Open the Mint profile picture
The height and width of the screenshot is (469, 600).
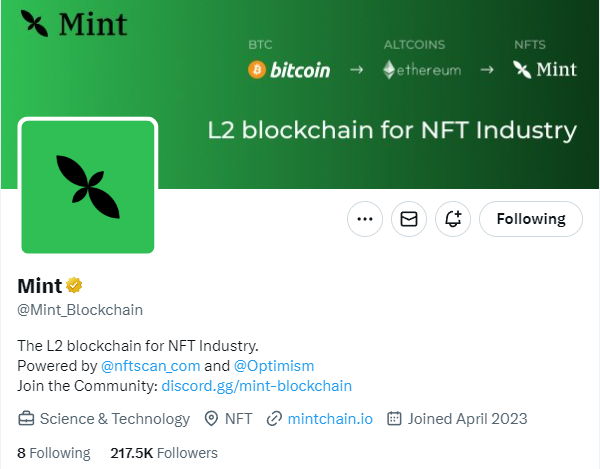pyautogui.click(x=88, y=187)
